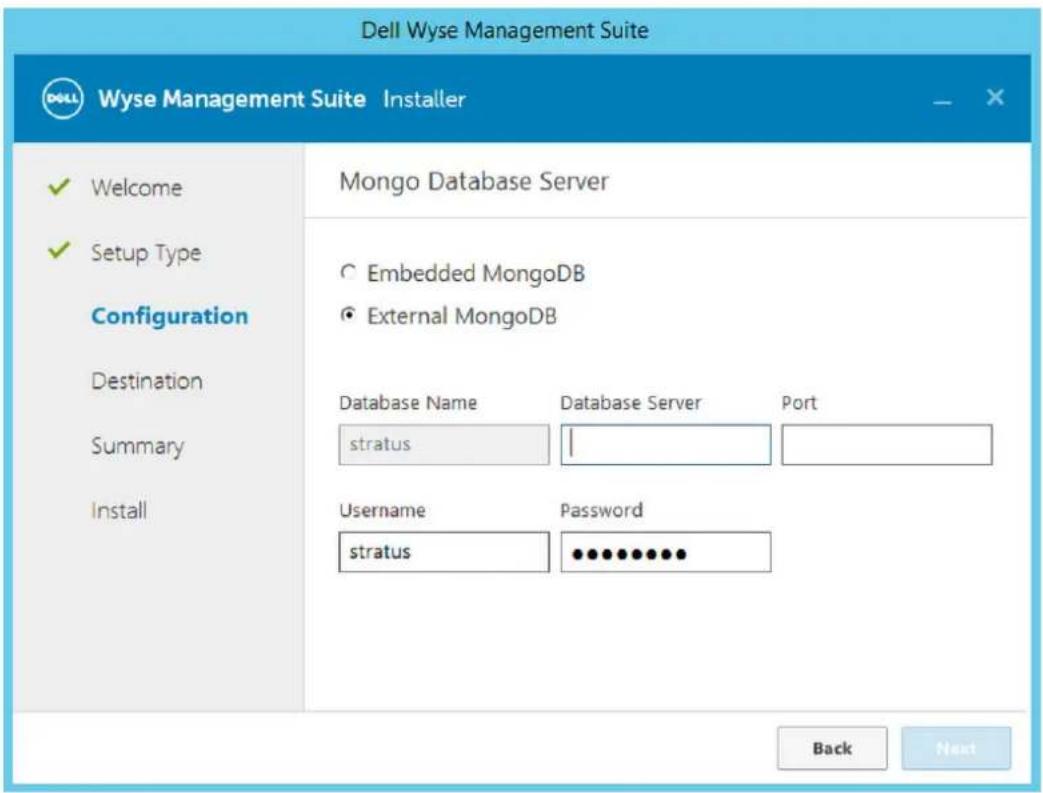Close the Wyse Management Suite installer
Viewport: 1043px width, 793px height.
click(x=995, y=97)
